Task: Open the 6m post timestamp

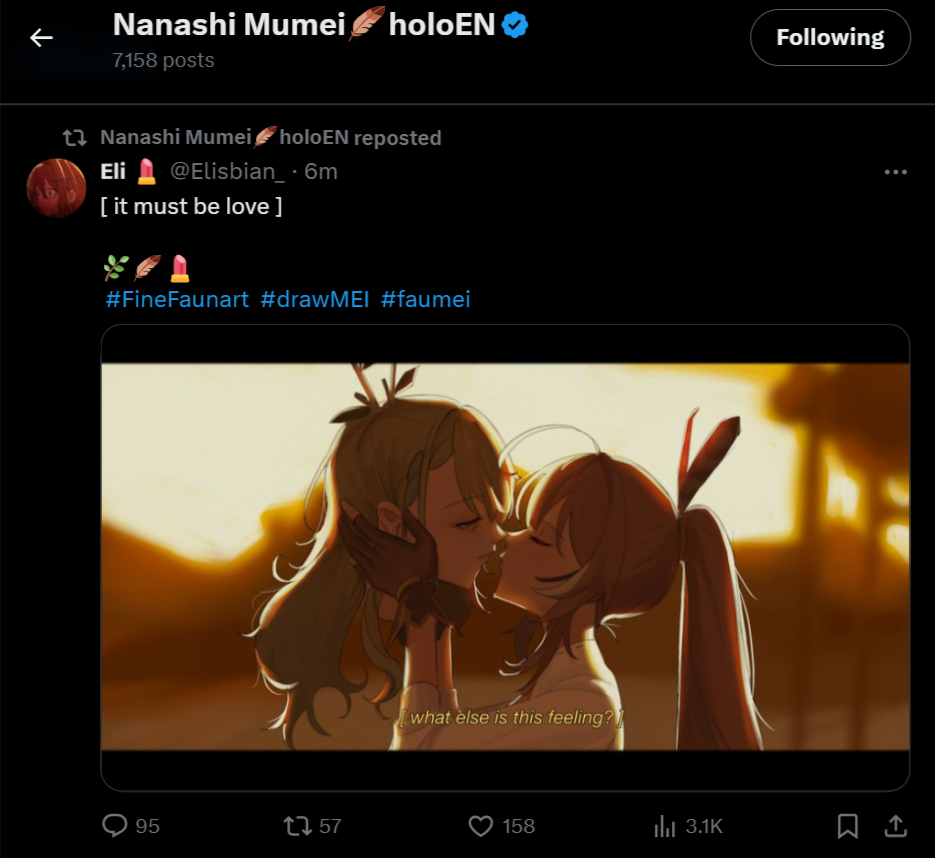Action: (321, 172)
